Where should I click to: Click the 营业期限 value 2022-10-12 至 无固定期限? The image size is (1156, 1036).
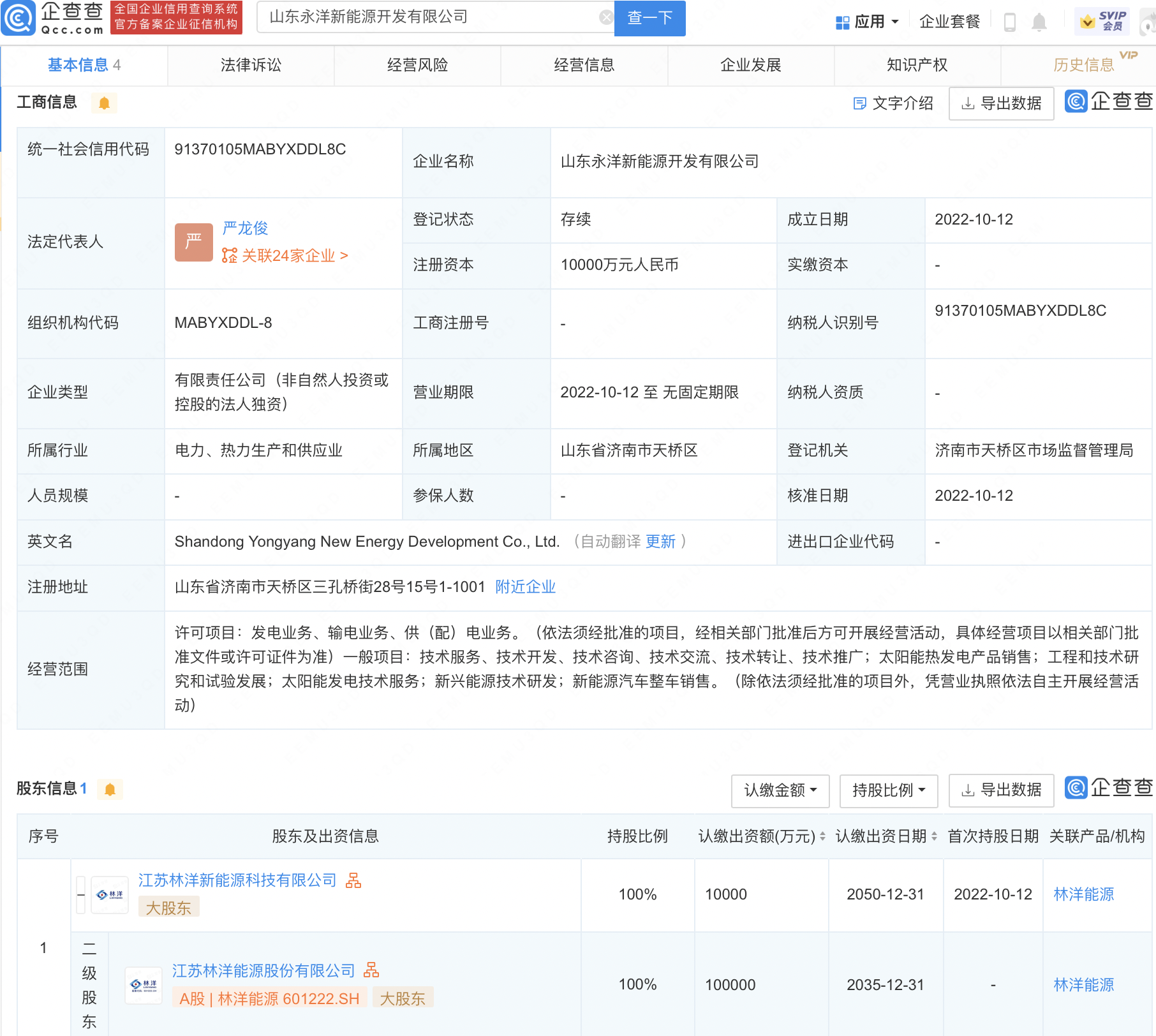coord(649,392)
